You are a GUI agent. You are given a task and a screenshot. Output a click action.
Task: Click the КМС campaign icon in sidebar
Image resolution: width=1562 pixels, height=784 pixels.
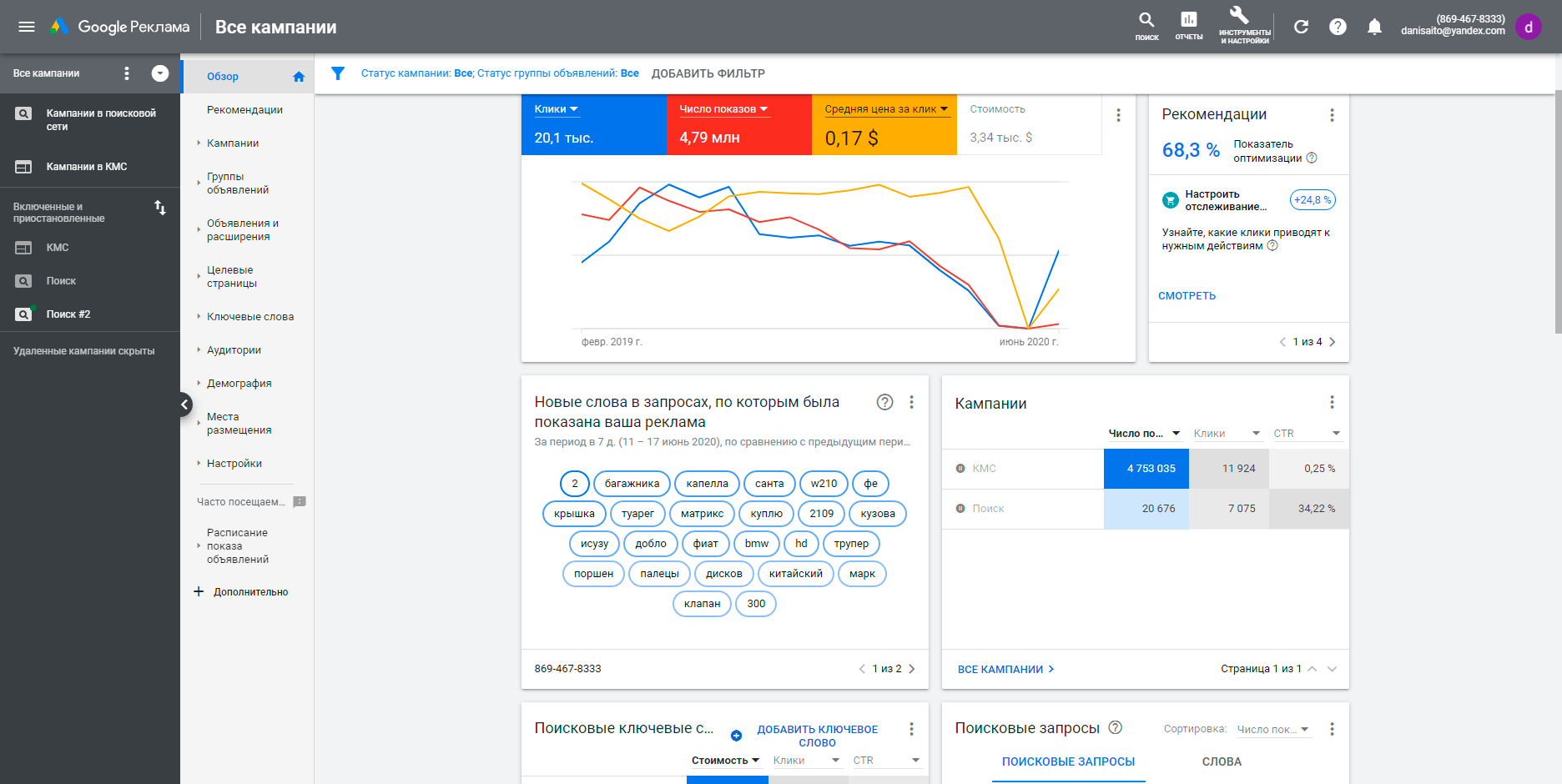click(23, 248)
